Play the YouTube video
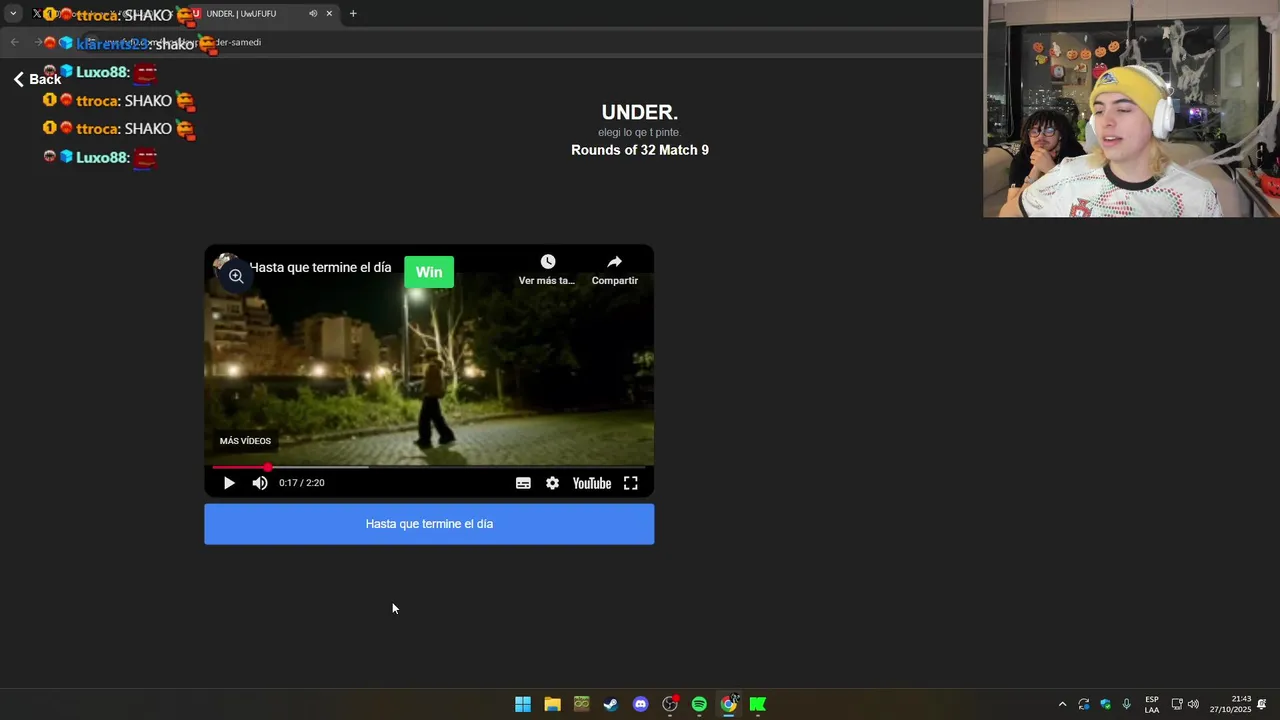 click(x=229, y=483)
